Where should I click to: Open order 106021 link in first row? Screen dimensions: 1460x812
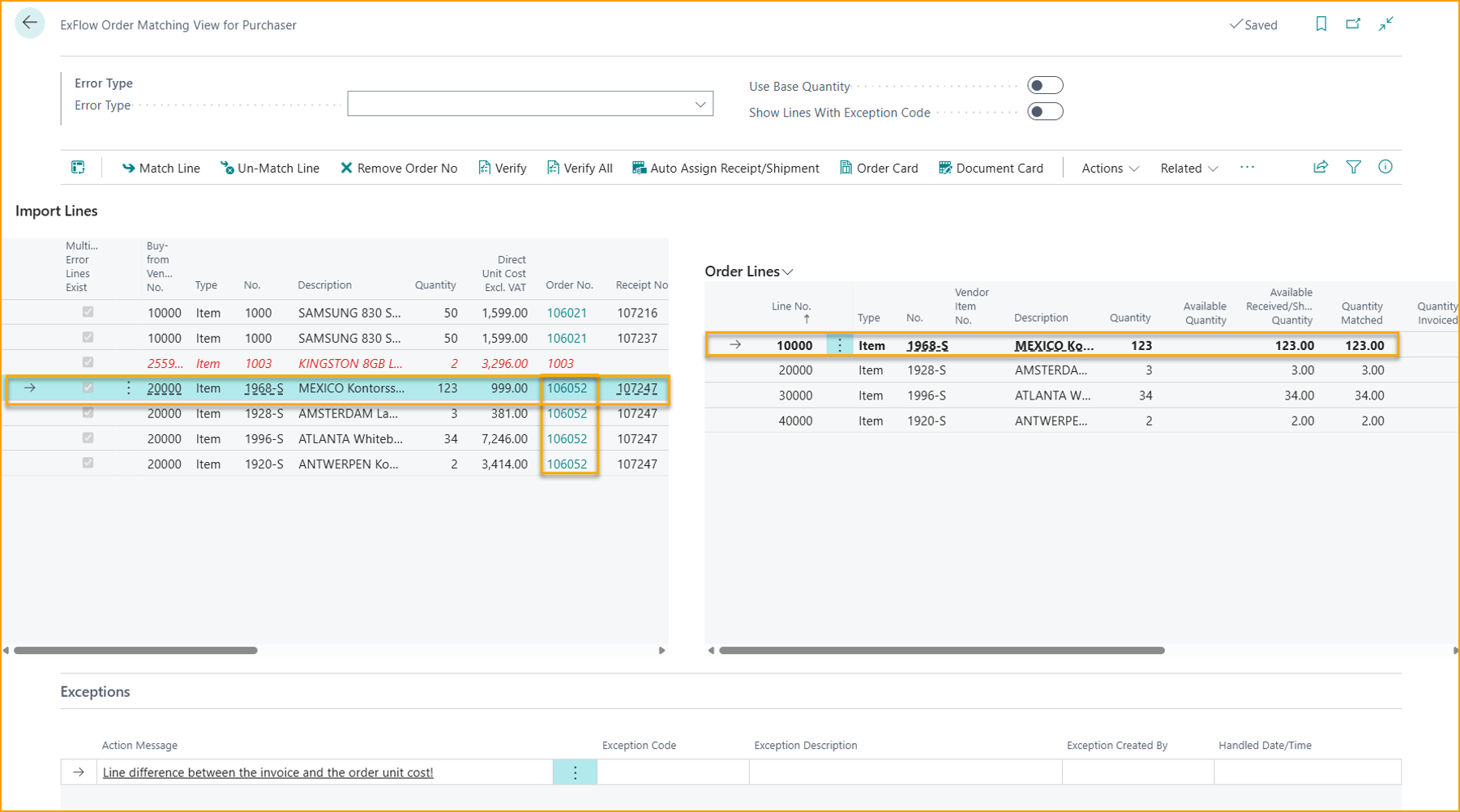click(x=567, y=313)
